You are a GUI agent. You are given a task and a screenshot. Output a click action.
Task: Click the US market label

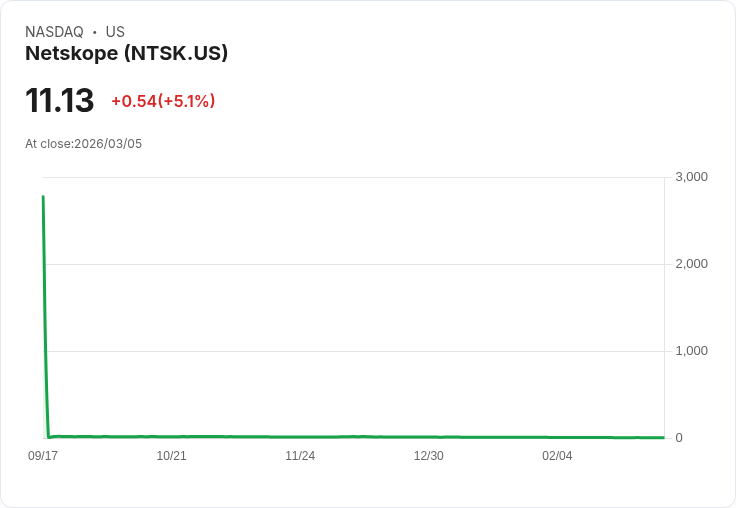click(x=115, y=32)
